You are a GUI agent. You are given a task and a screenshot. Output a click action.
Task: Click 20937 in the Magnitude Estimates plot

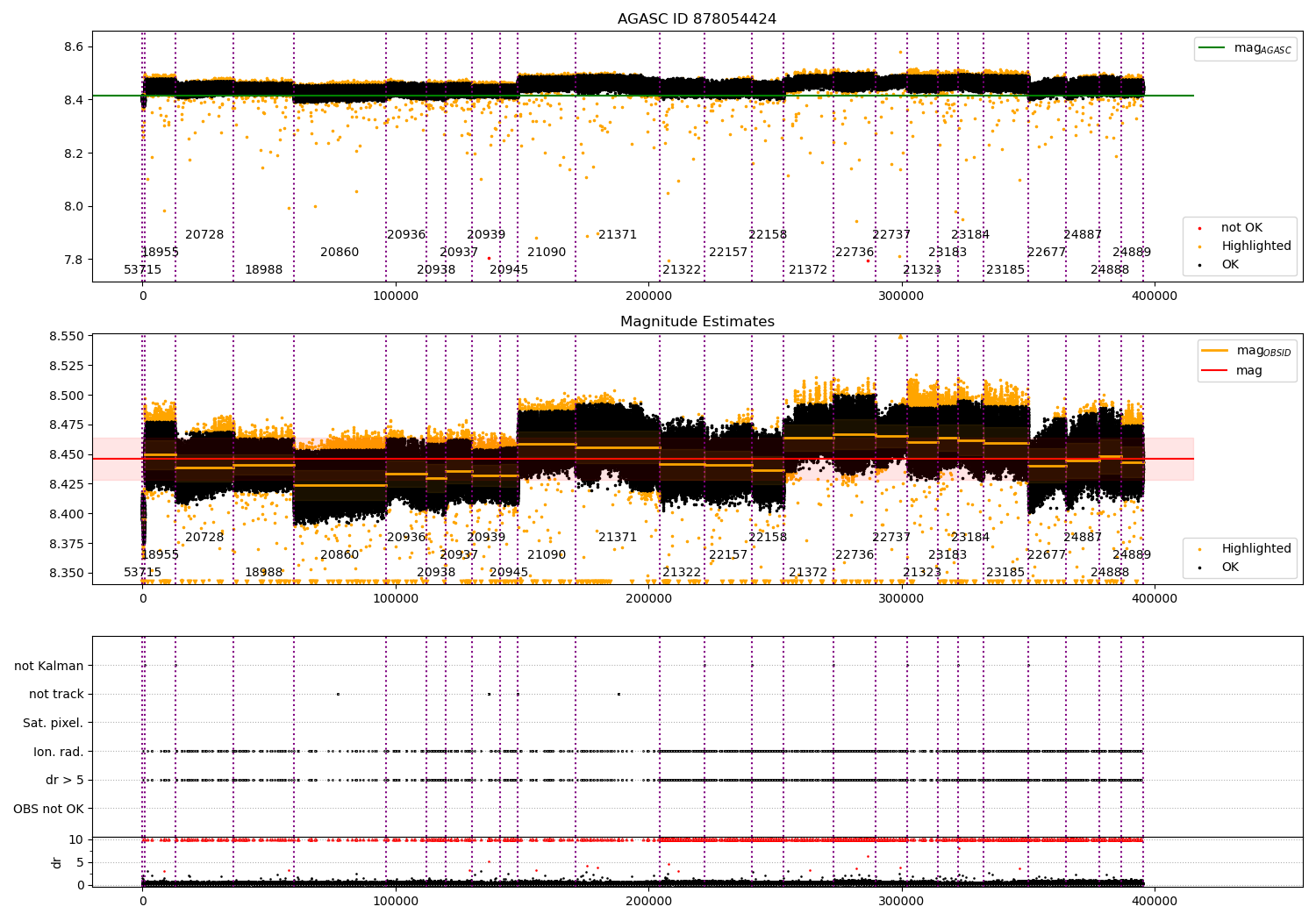(x=459, y=554)
